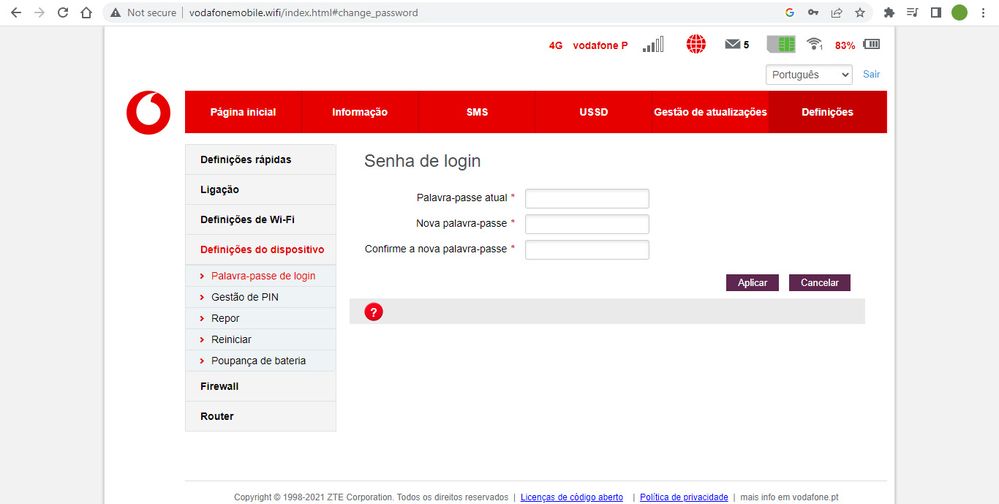The width and height of the screenshot is (999, 504).
Task: Click the Vodafone logo icon
Action: (x=148, y=112)
